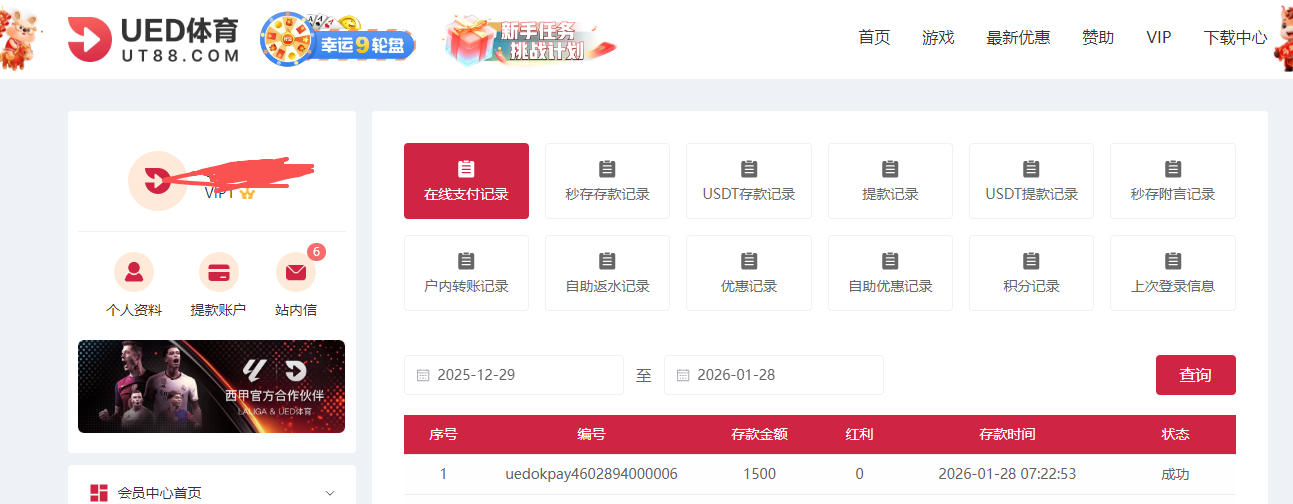
Task: Show the 提款记录 tab
Action: (x=890, y=180)
